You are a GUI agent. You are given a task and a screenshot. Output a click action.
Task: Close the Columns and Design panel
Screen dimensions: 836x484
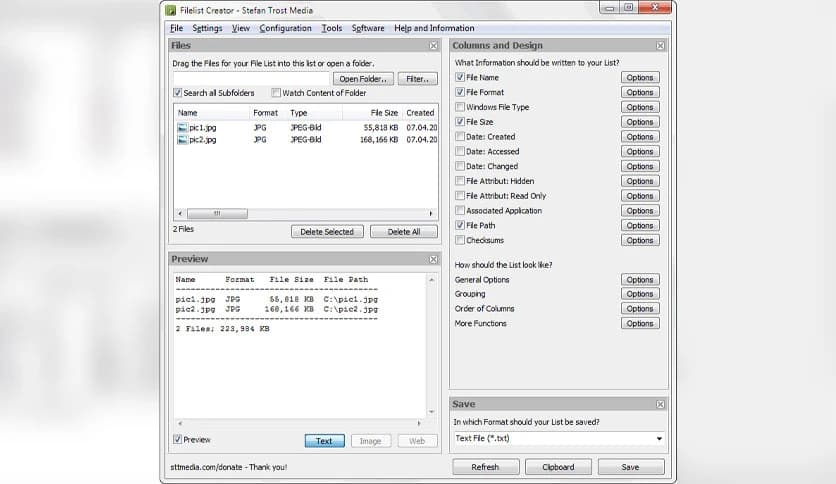tap(661, 46)
